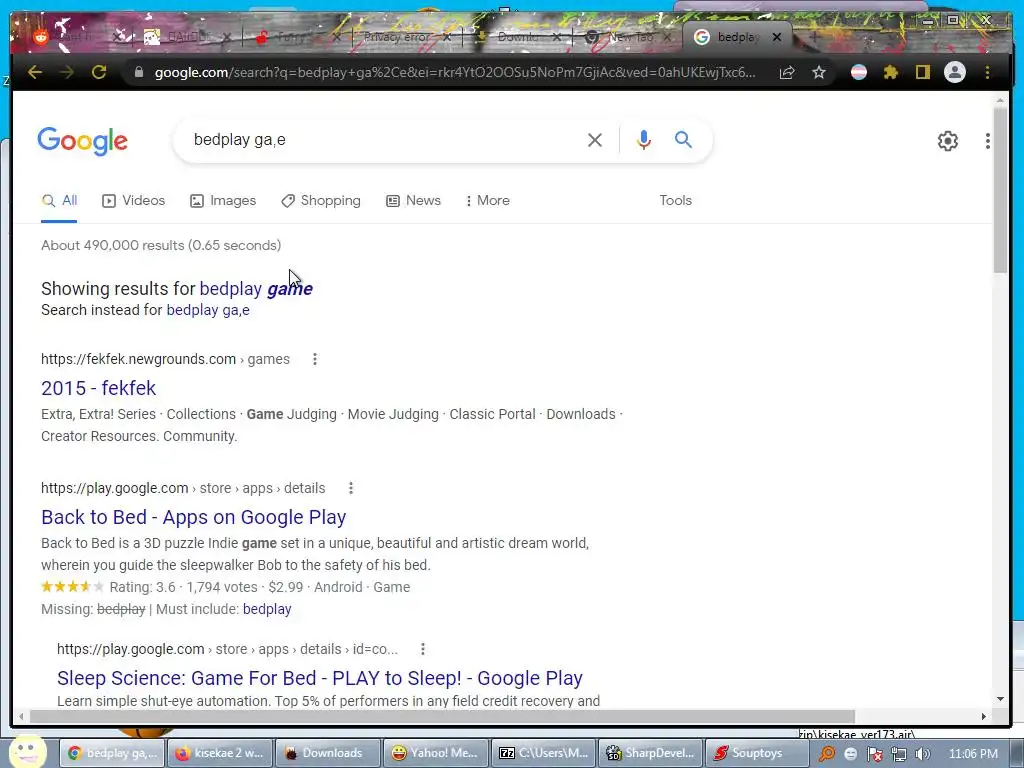Click the Action Center flag tray icon
Image resolution: width=1024 pixels, height=768 pixels.
(x=874, y=754)
